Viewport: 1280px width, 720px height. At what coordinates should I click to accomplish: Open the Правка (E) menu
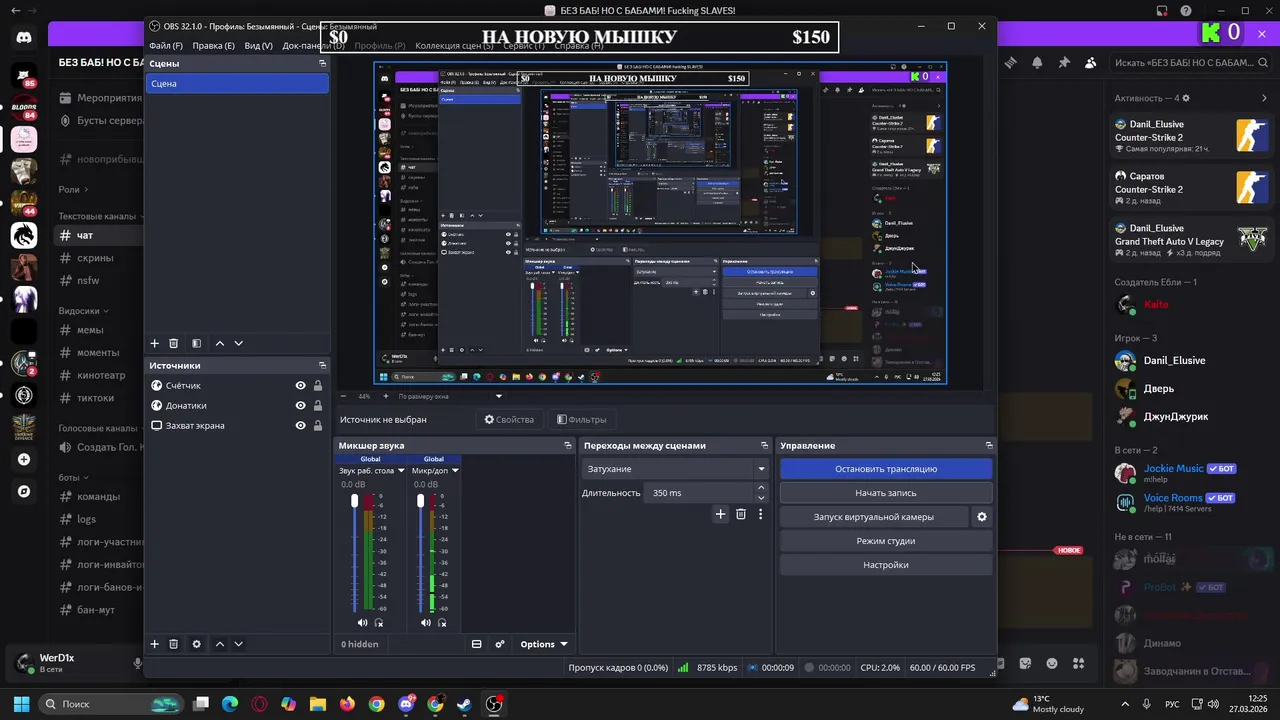coord(213,45)
